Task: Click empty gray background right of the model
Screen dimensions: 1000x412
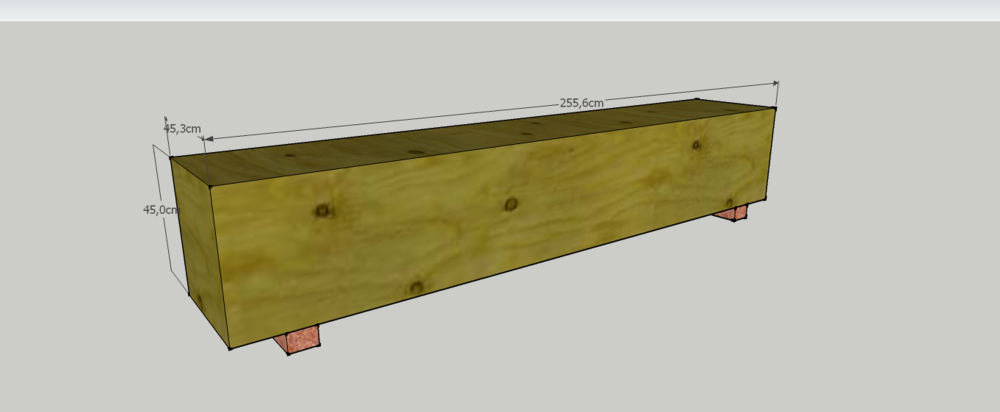Action: pos(890,250)
